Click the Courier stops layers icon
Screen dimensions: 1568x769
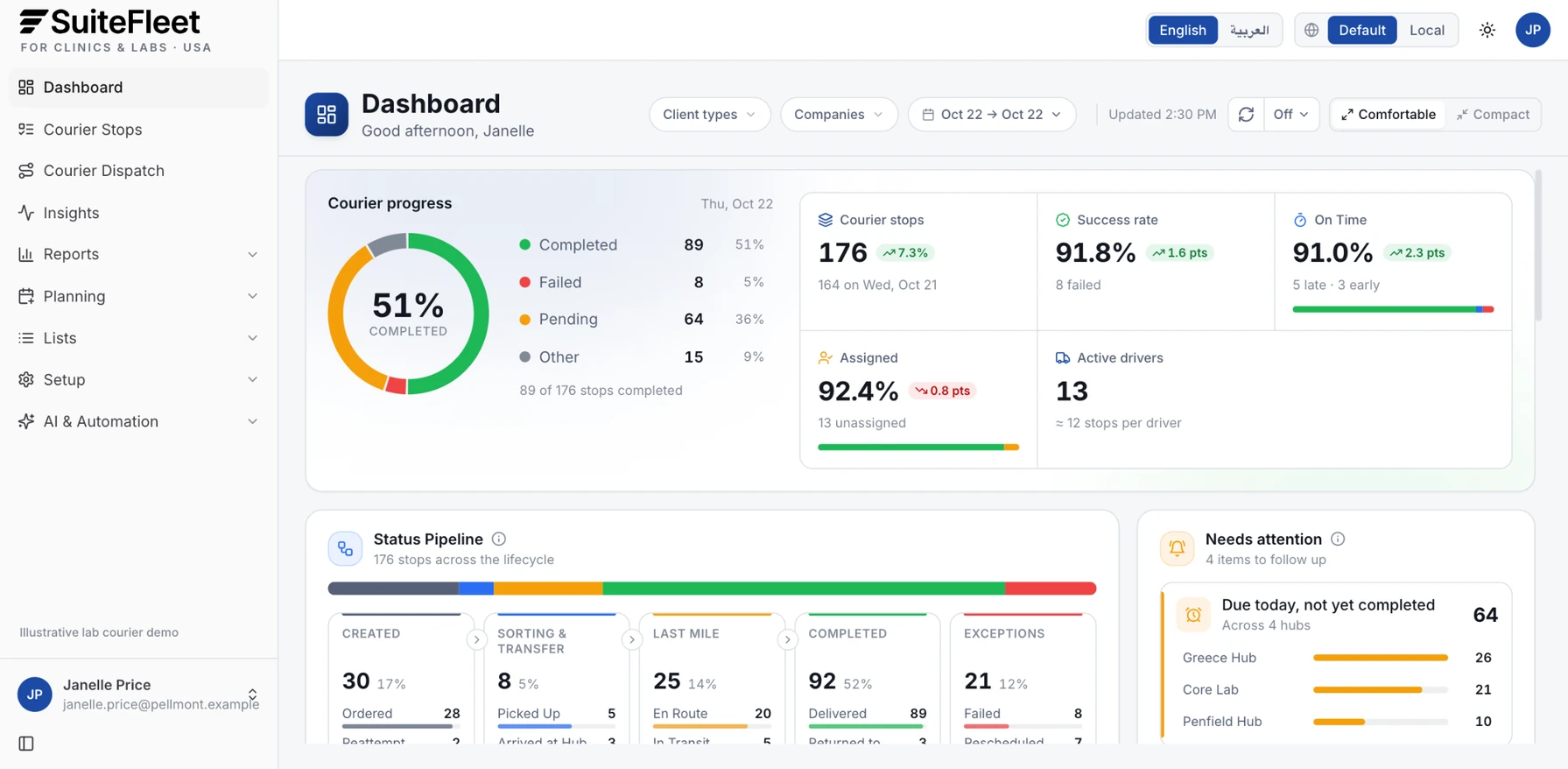[826, 220]
